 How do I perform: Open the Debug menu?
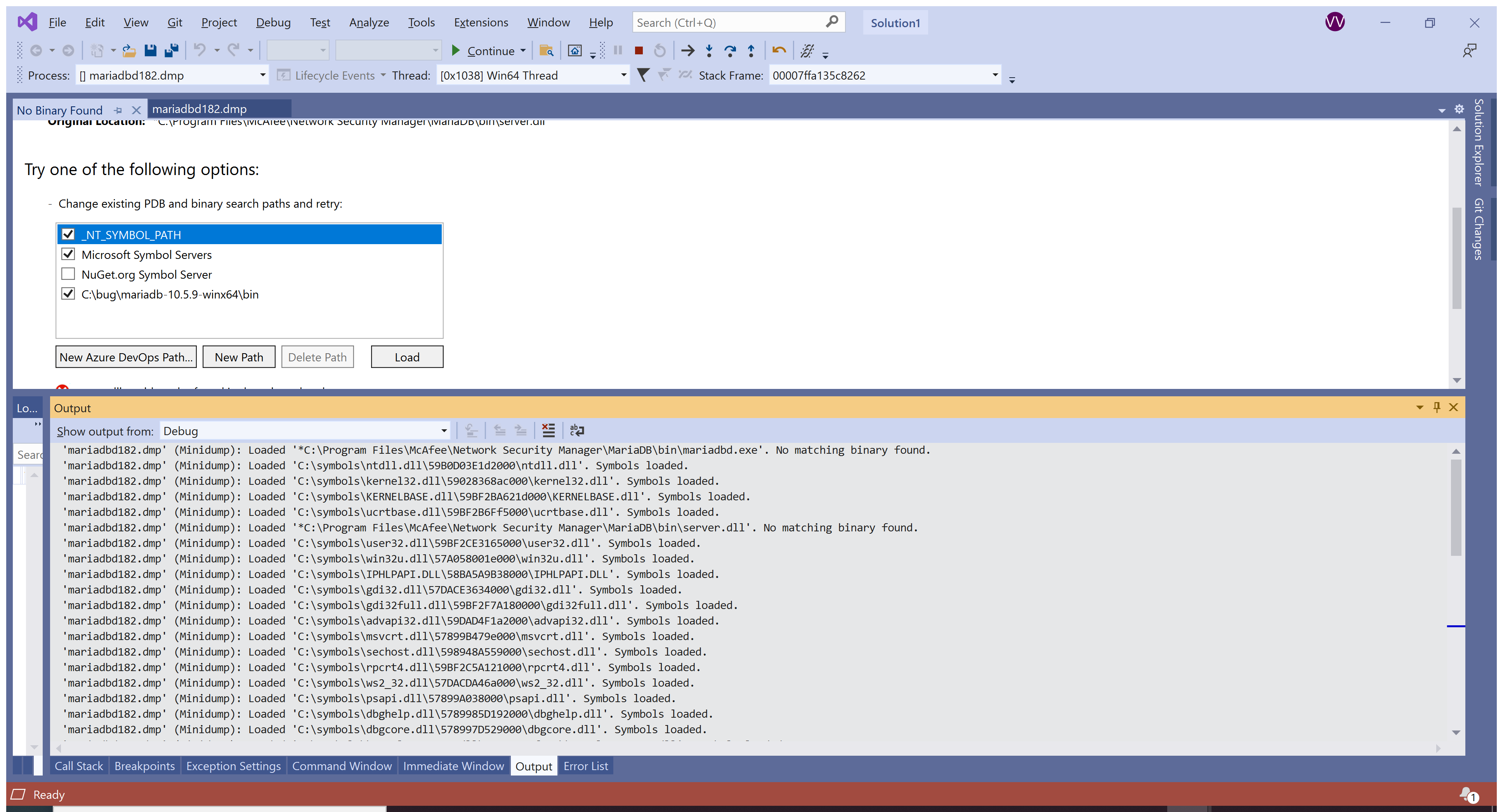tap(272, 22)
